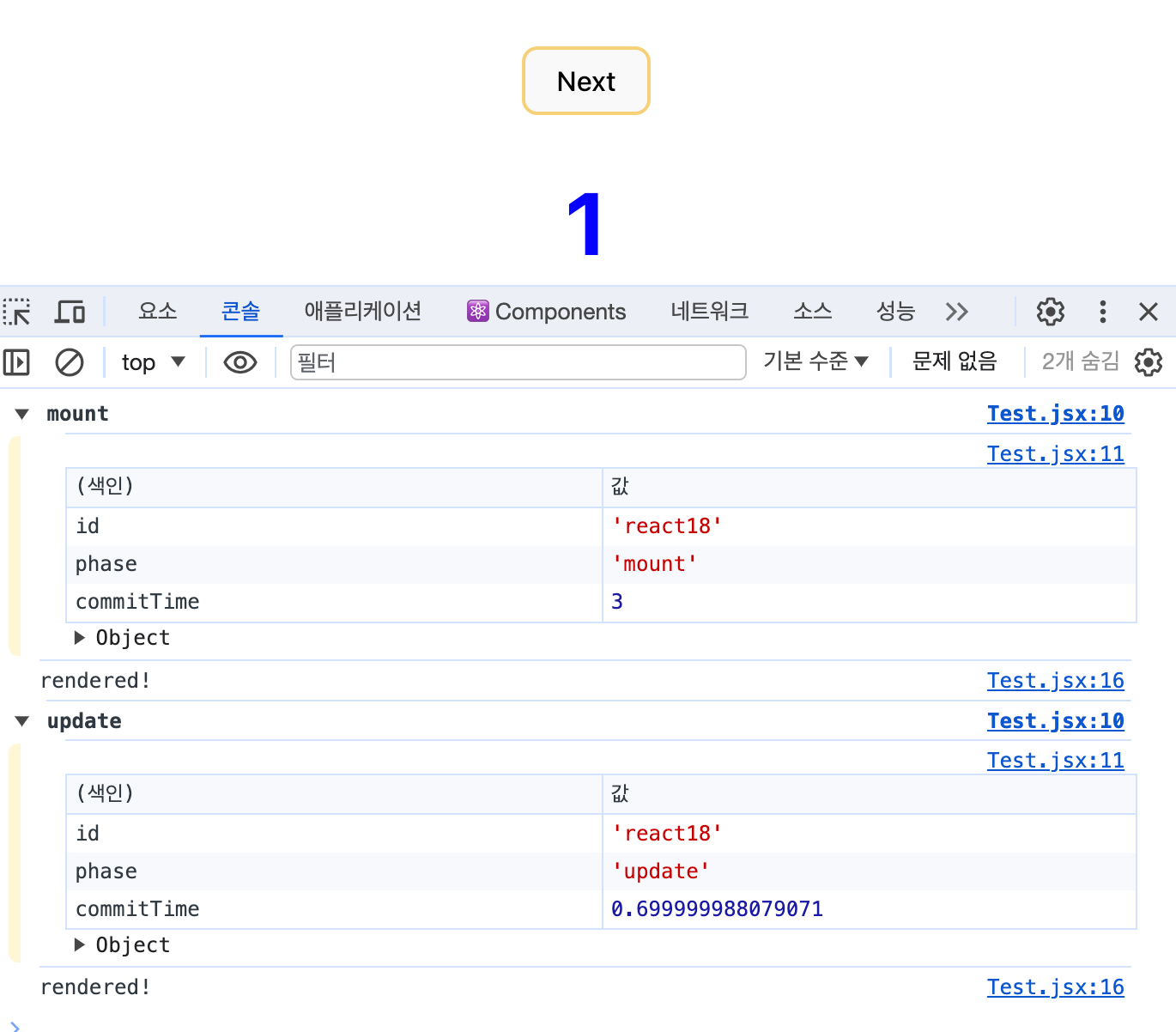Toggle the console sidebar icon
The width and height of the screenshot is (1176, 1032).
(x=16, y=361)
